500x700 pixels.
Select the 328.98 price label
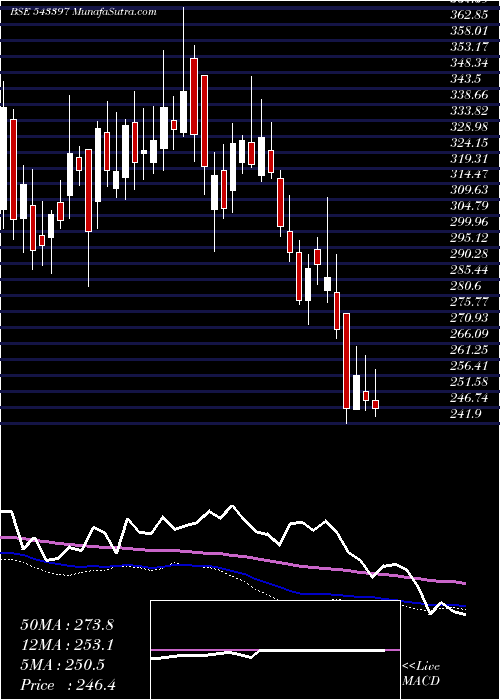tap(468, 127)
